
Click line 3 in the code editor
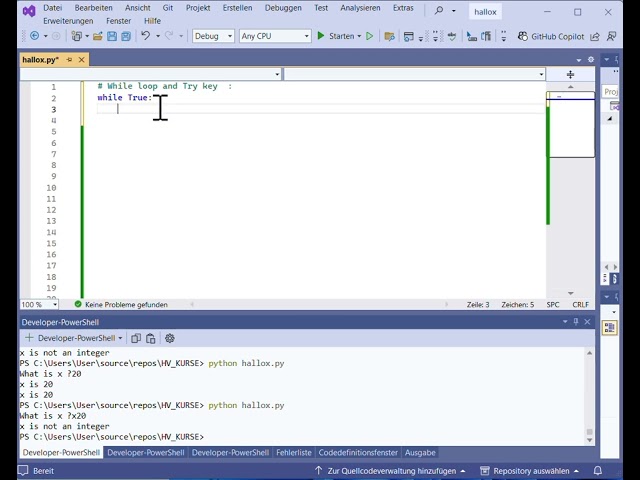point(321,109)
